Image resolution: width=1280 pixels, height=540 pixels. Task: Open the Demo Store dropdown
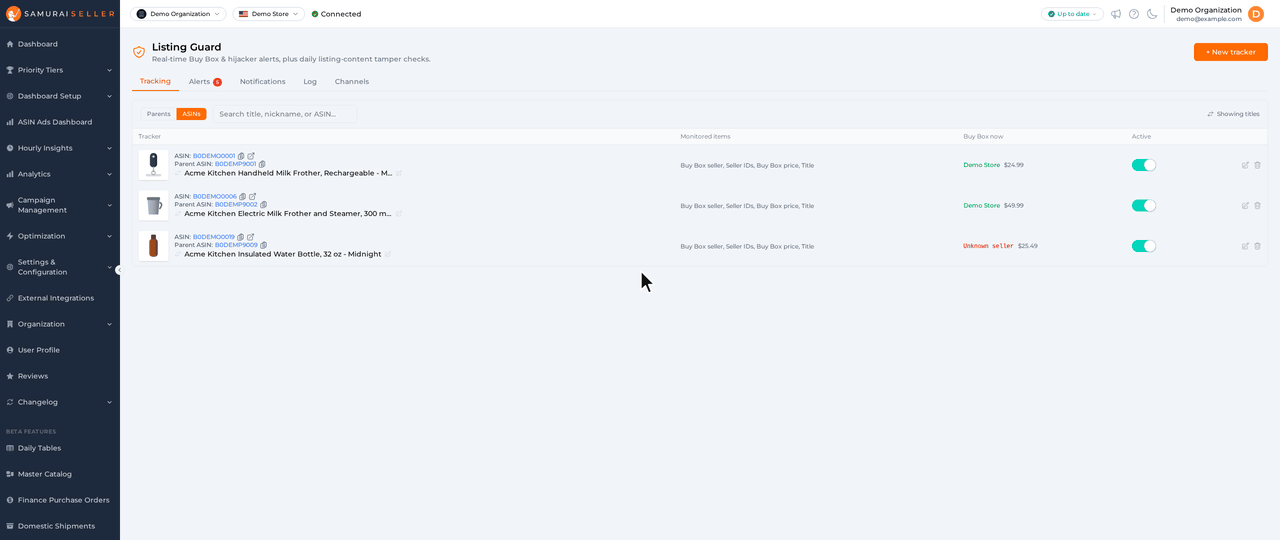tap(268, 14)
